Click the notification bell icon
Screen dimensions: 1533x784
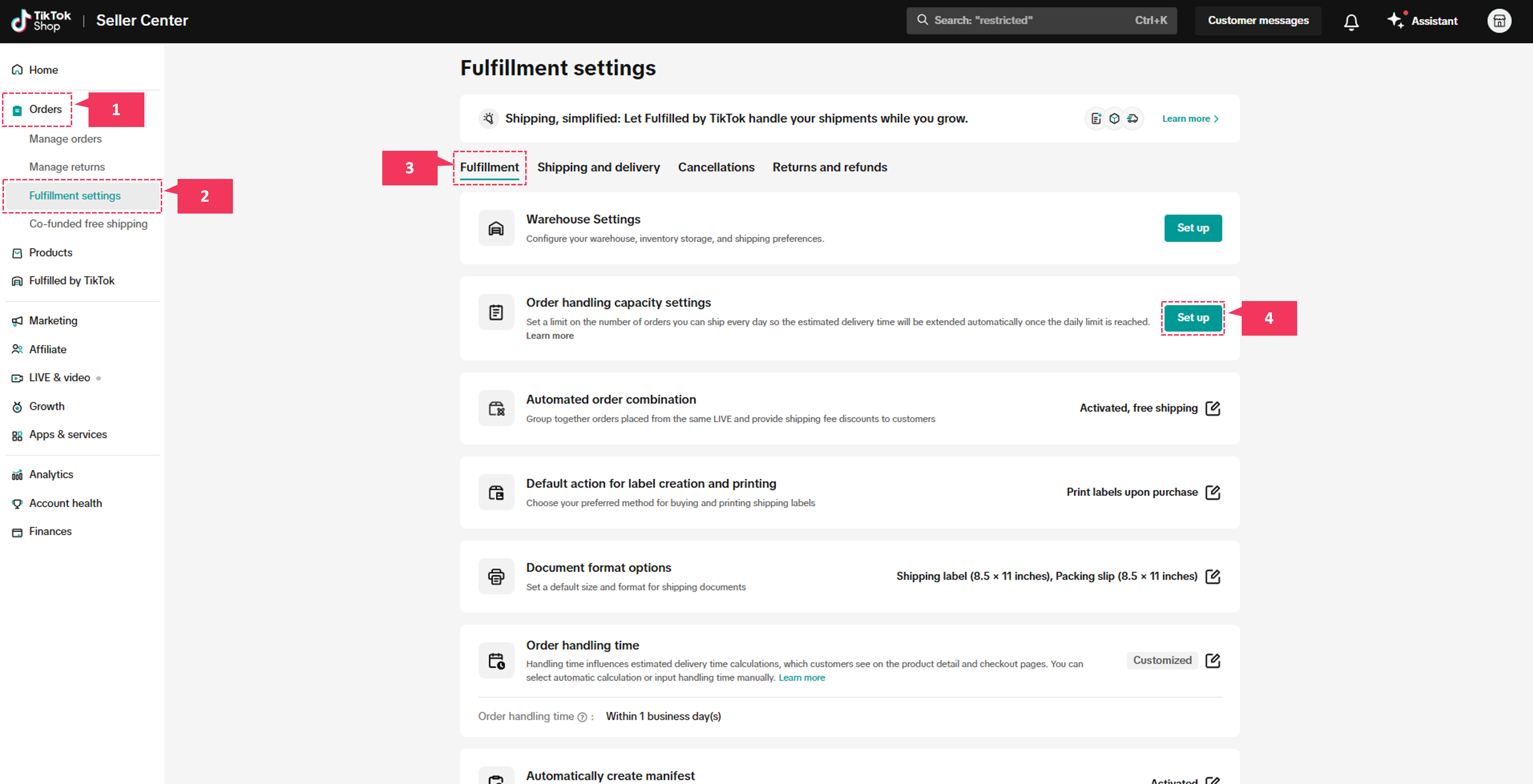(1351, 21)
